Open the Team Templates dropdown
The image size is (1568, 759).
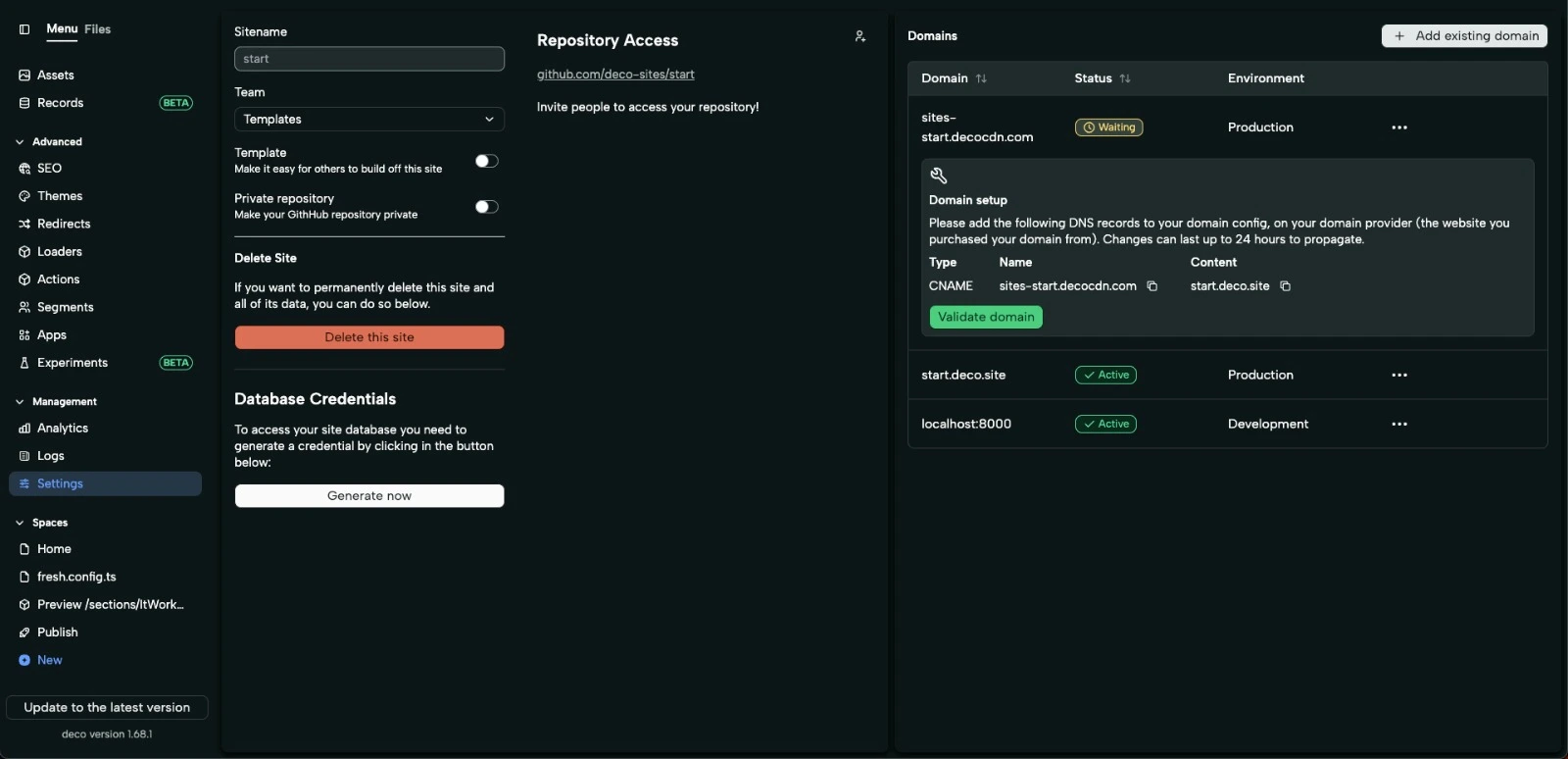click(x=369, y=120)
